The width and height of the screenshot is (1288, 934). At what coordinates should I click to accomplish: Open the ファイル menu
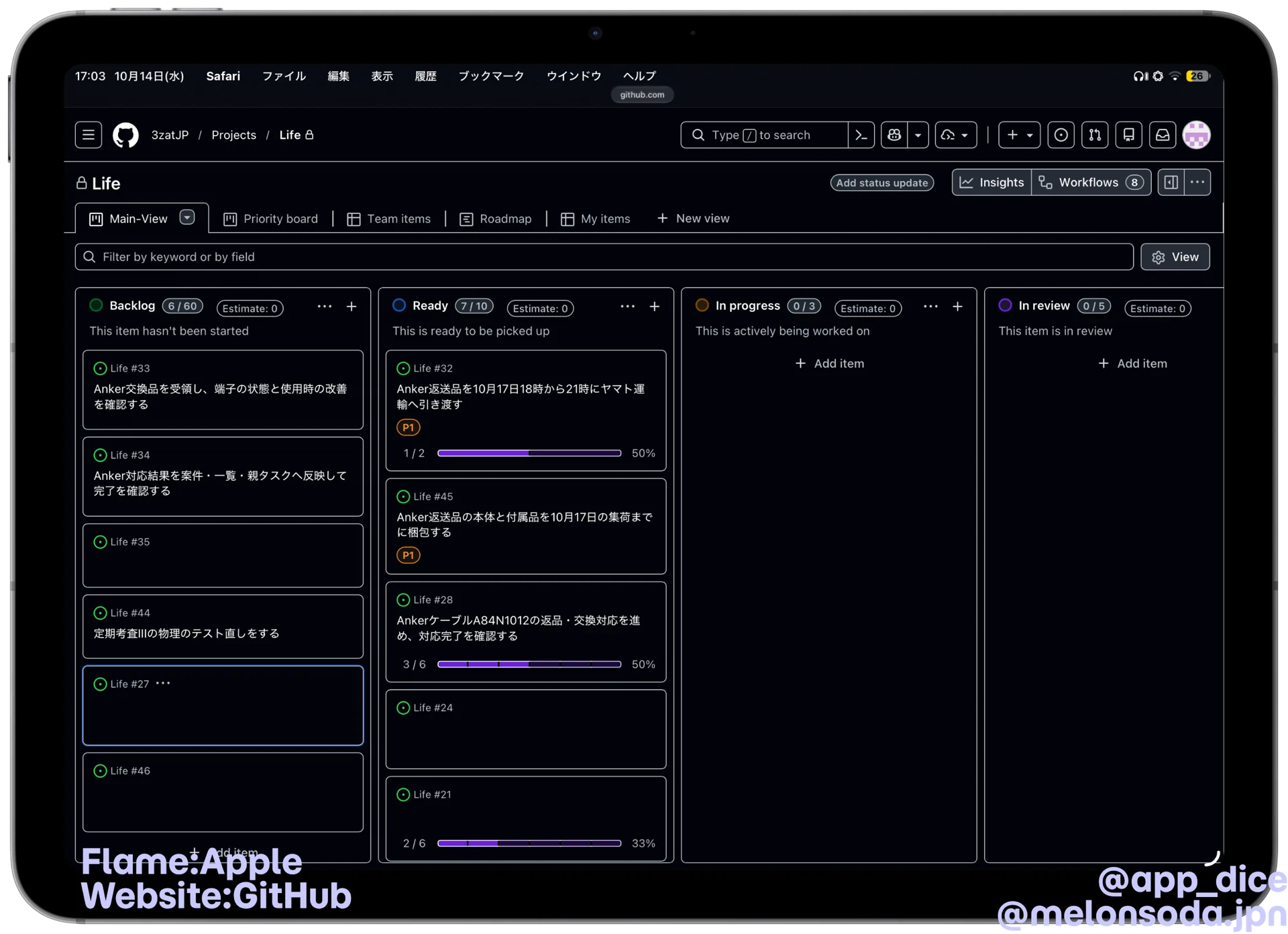tap(284, 76)
